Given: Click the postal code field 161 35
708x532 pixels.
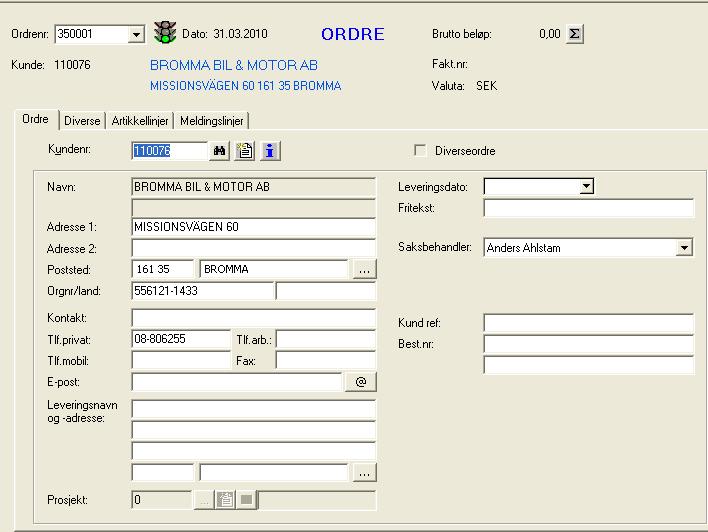Looking at the screenshot, I should [163, 269].
